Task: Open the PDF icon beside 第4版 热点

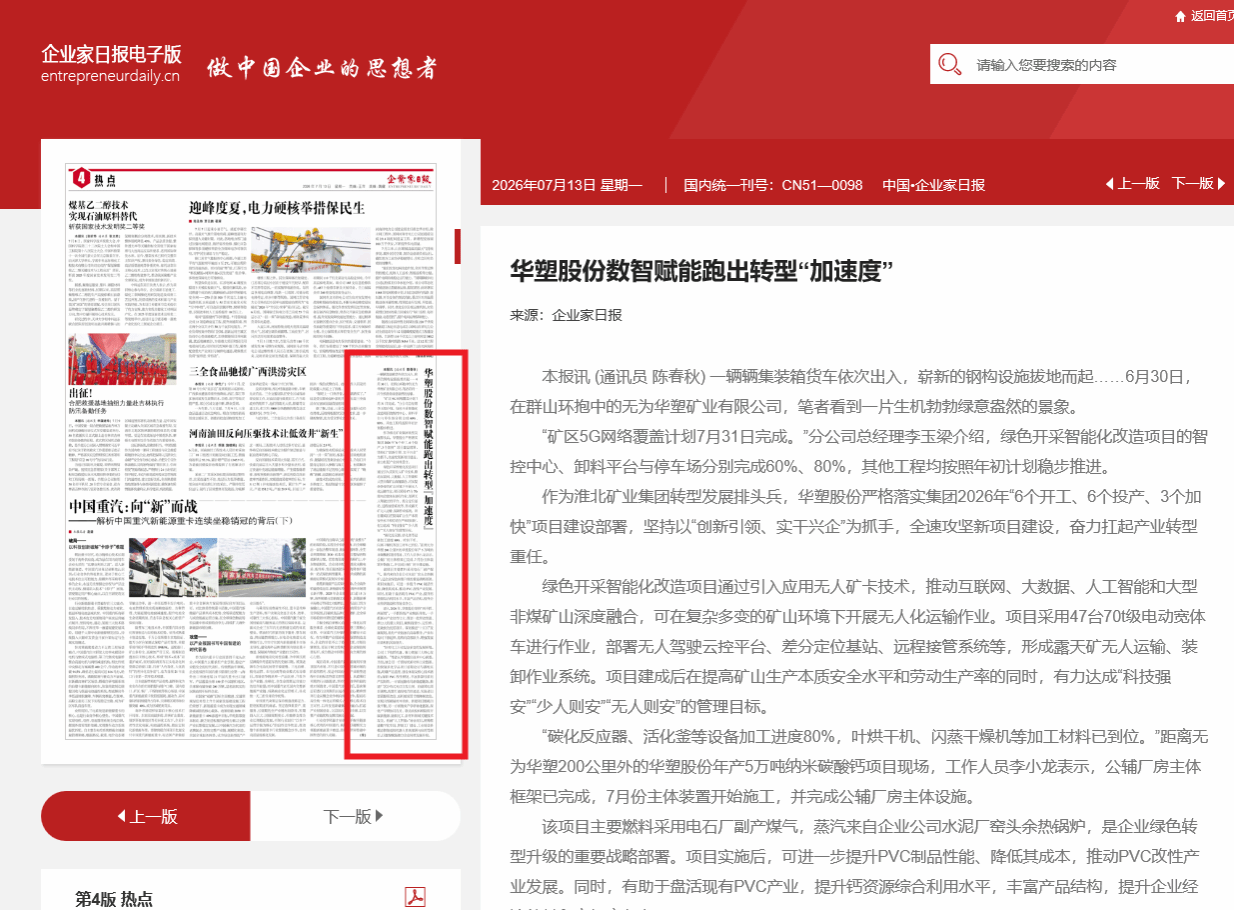Action: (415, 897)
